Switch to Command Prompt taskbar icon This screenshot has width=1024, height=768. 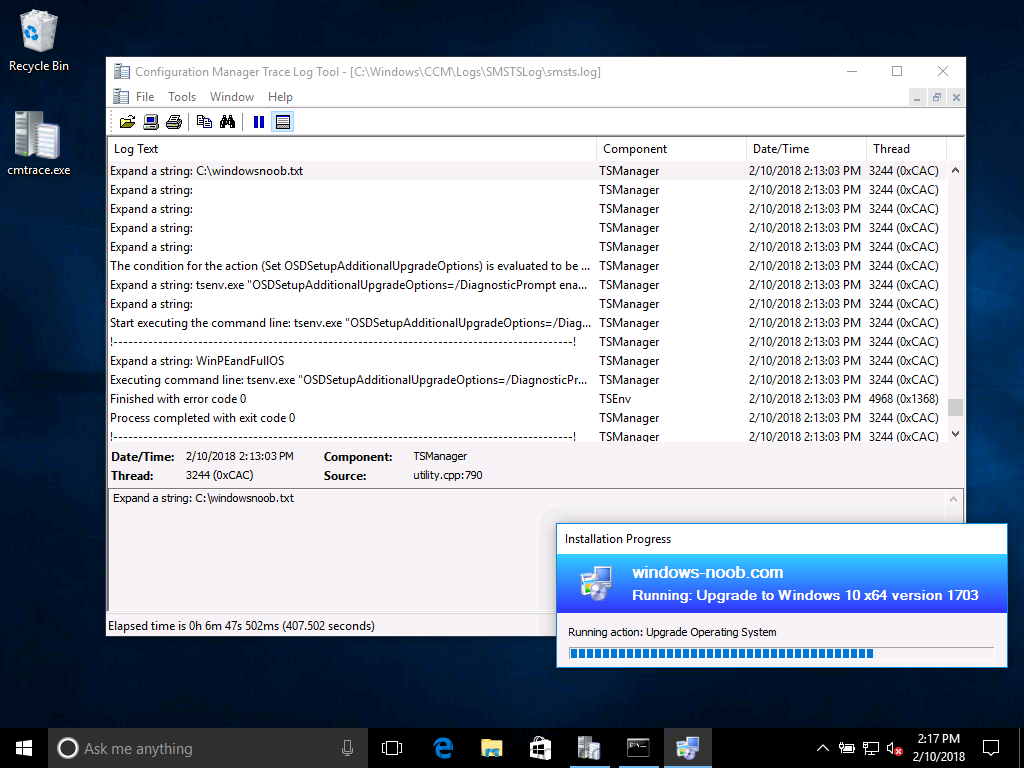click(x=638, y=748)
